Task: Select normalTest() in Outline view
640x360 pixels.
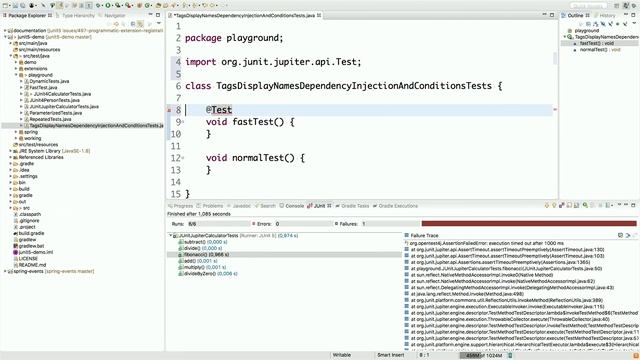Action: pyautogui.click(x=600, y=50)
